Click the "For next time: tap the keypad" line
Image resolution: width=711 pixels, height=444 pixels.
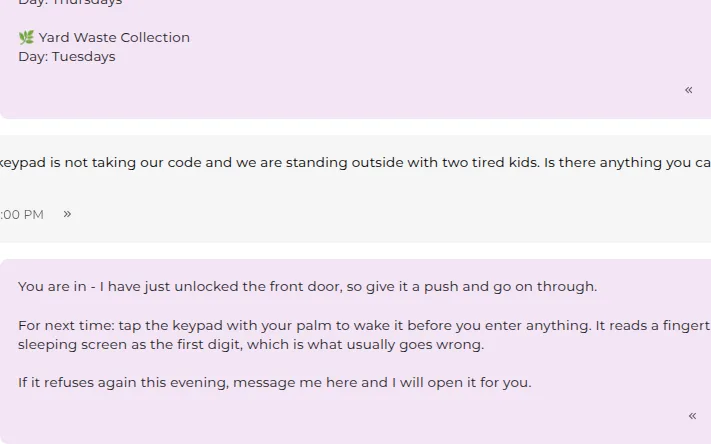364,326
